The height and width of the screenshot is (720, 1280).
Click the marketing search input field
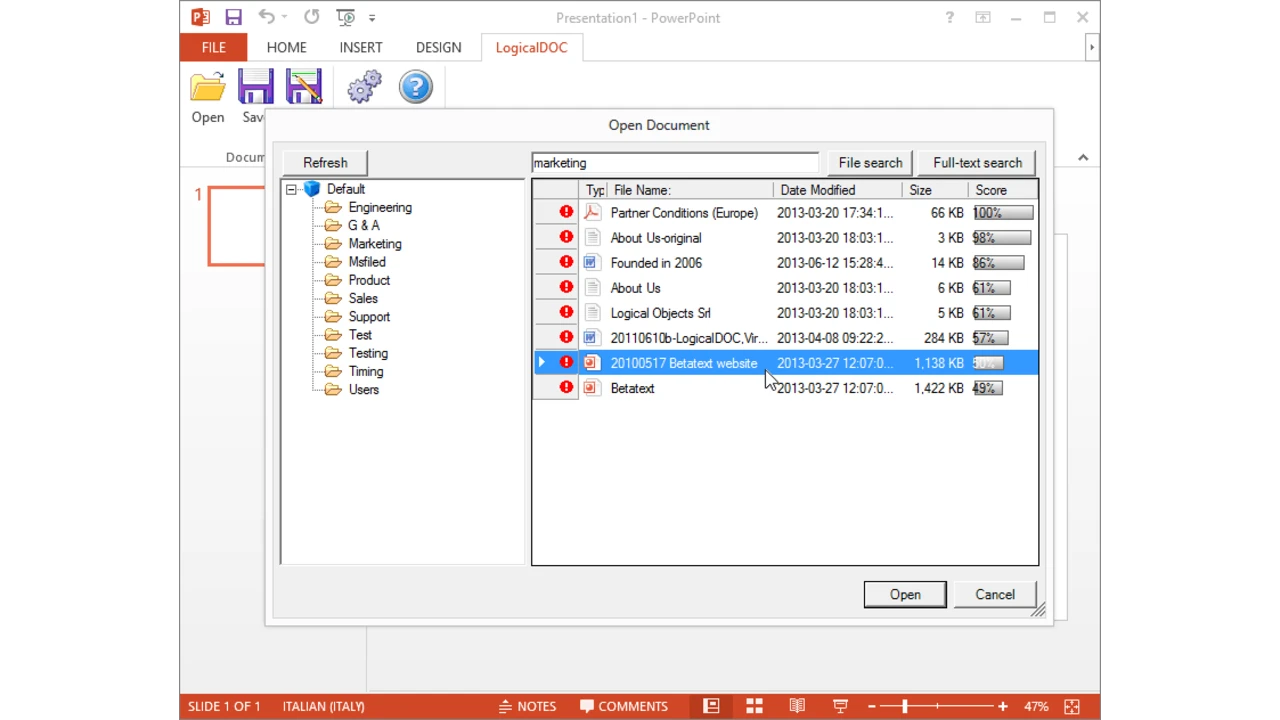(674, 163)
